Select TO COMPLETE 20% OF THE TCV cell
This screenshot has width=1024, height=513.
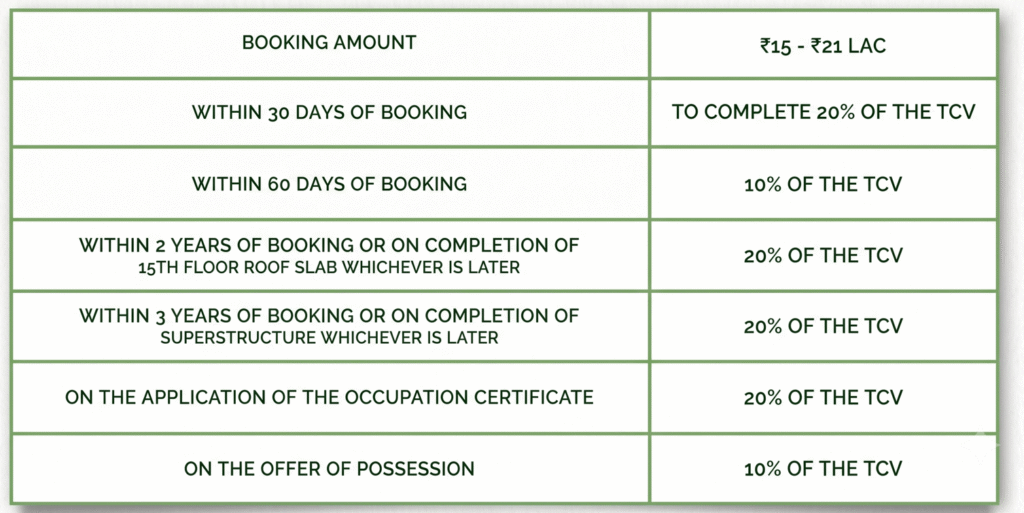point(823,112)
